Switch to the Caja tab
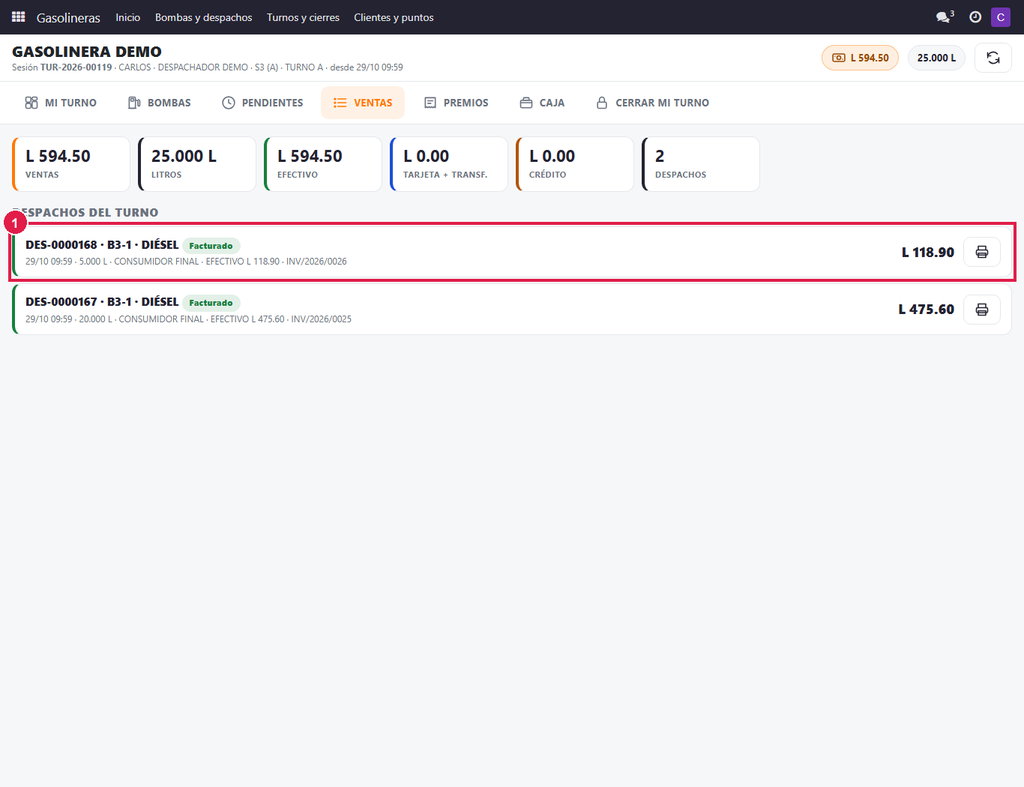The height and width of the screenshot is (787, 1024). click(x=542, y=103)
